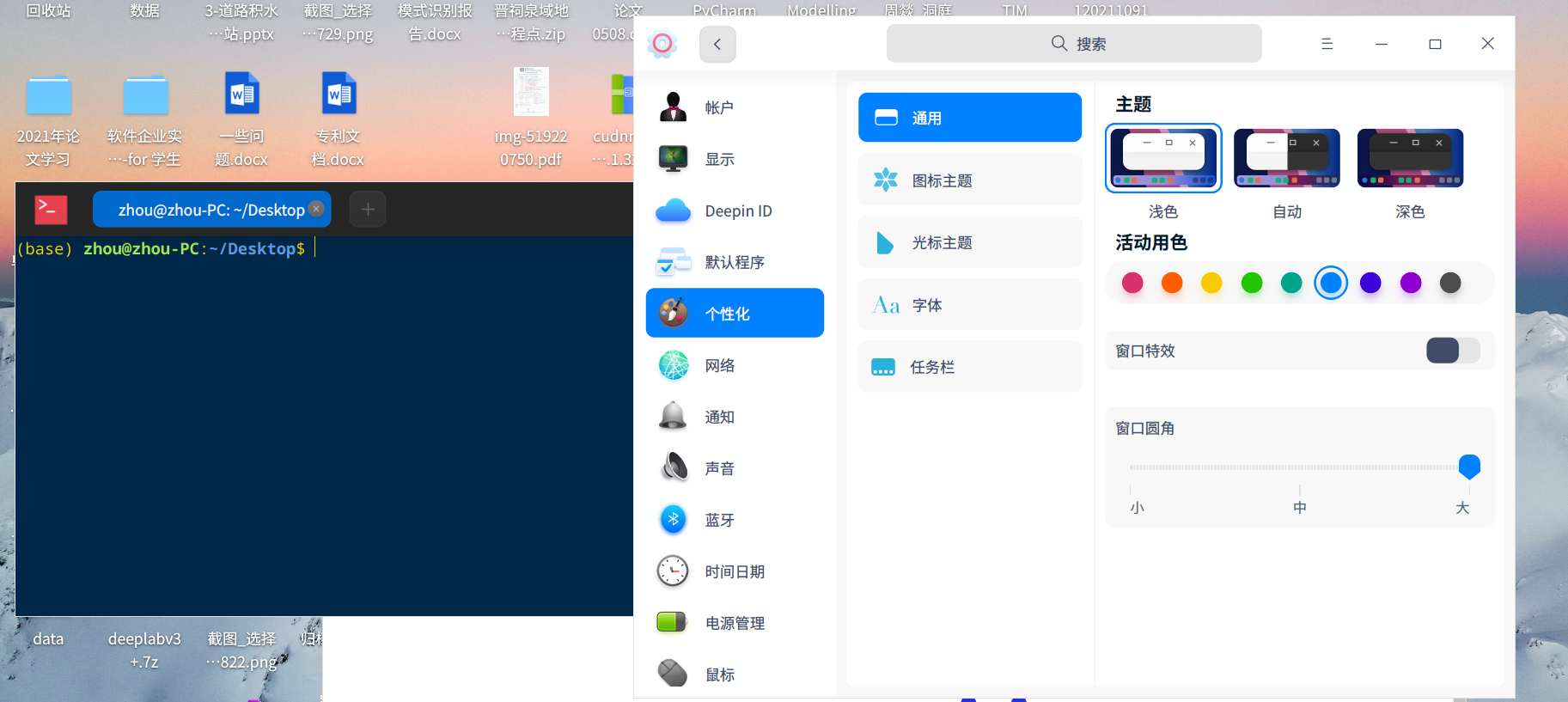Viewport: 1568px width, 702px height.
Task: Open the 声音 sound speaker icon
Action: pyautogui.click(x=674, y=467)
